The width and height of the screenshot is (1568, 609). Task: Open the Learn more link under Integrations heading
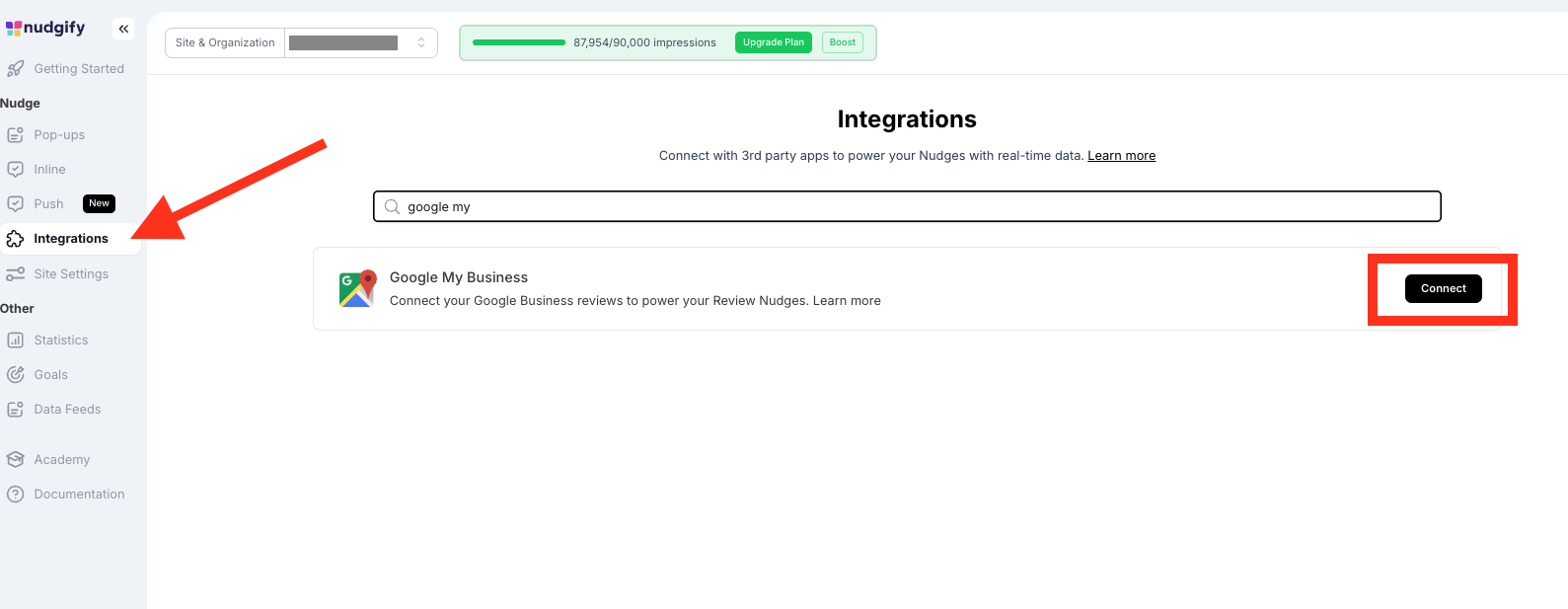click(1121, 156)
